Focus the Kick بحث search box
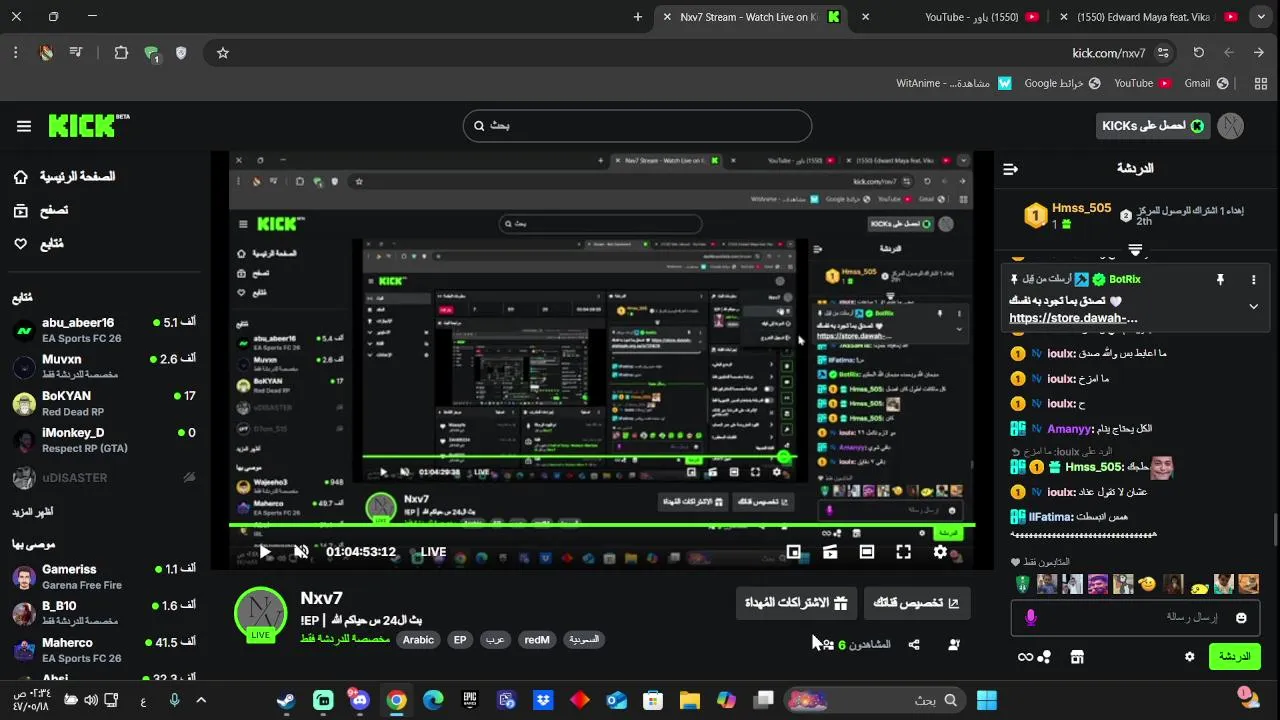 point(637,126)
